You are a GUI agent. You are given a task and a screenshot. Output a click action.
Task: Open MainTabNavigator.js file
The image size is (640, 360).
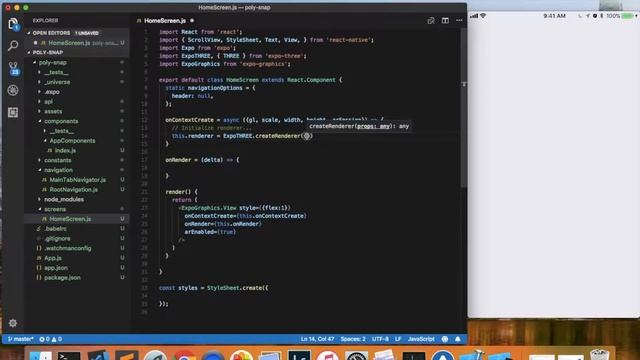coord(78,180)
